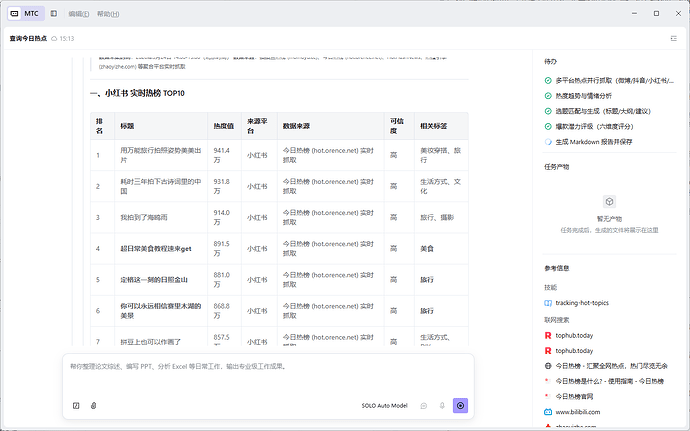Click the bilibili icon in references
The width and height of the screenshot is (690, 431).
(548, 412)
